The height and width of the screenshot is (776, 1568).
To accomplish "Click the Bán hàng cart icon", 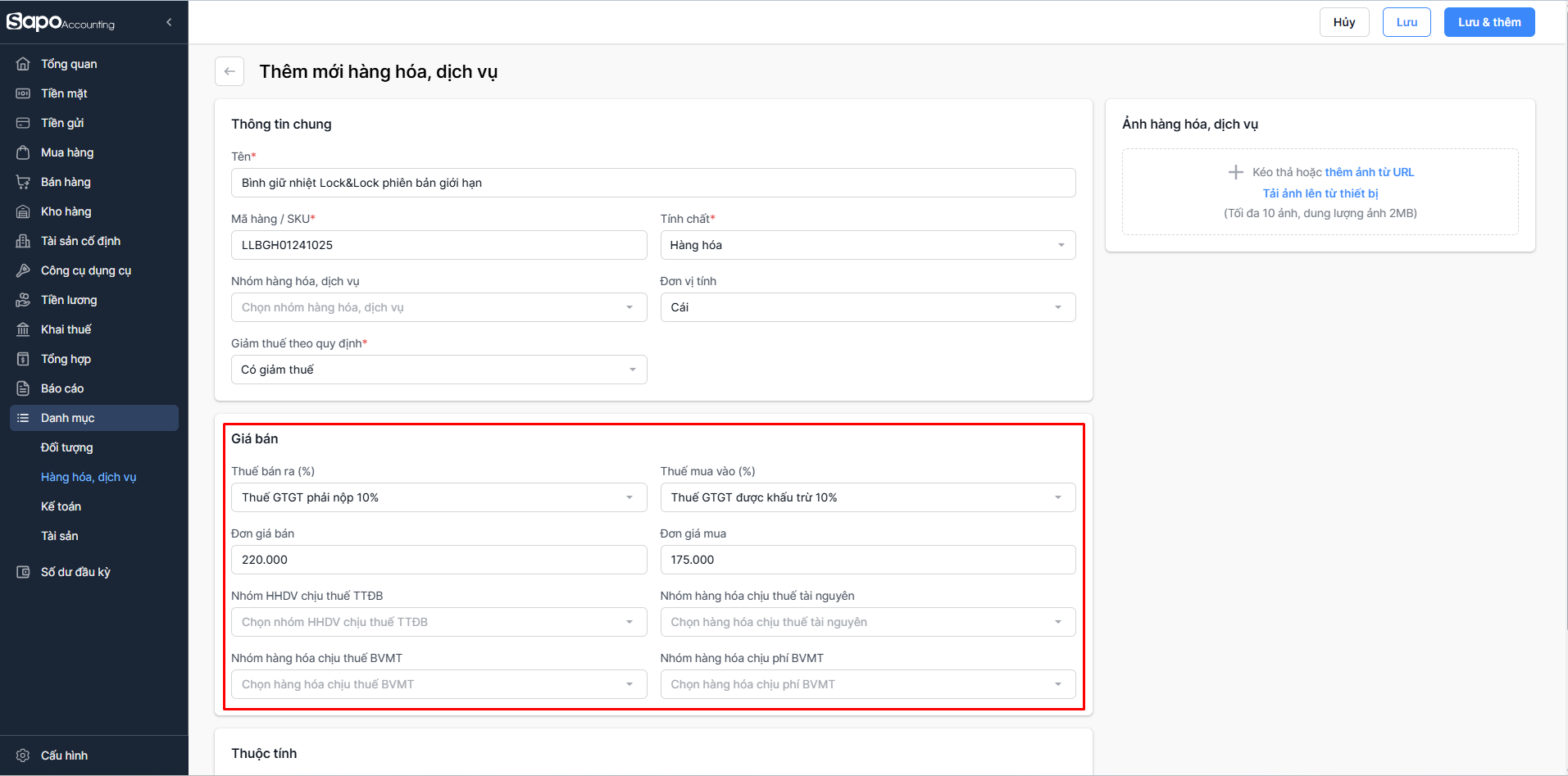I will click(23, 182).
